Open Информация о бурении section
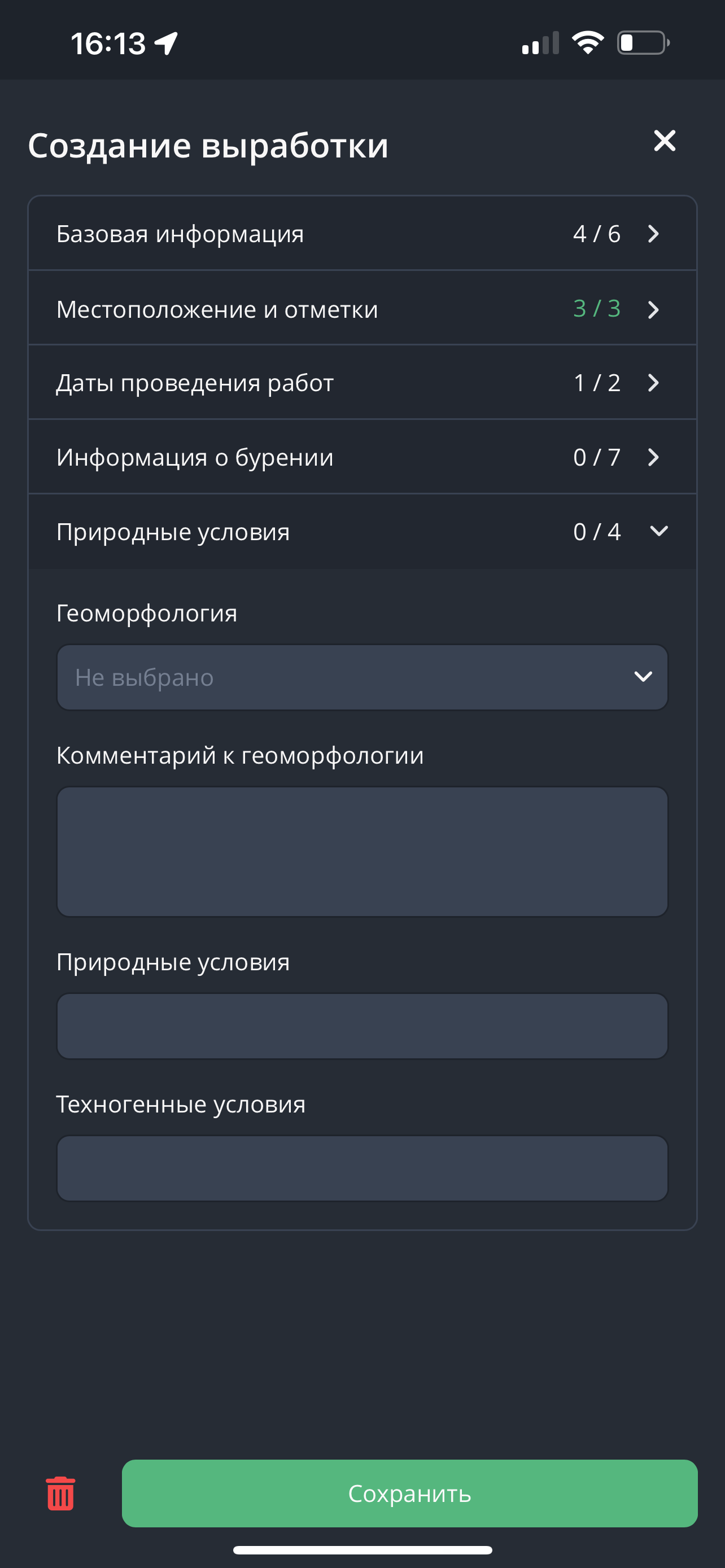Screen dimensions: 725x1568 point(195,457)
